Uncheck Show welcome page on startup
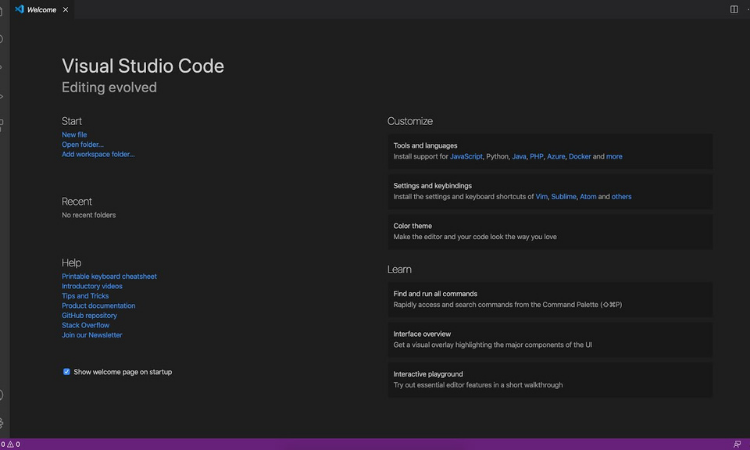The height and width of the screenshot is (450, 750). click(x=66, y=372)
